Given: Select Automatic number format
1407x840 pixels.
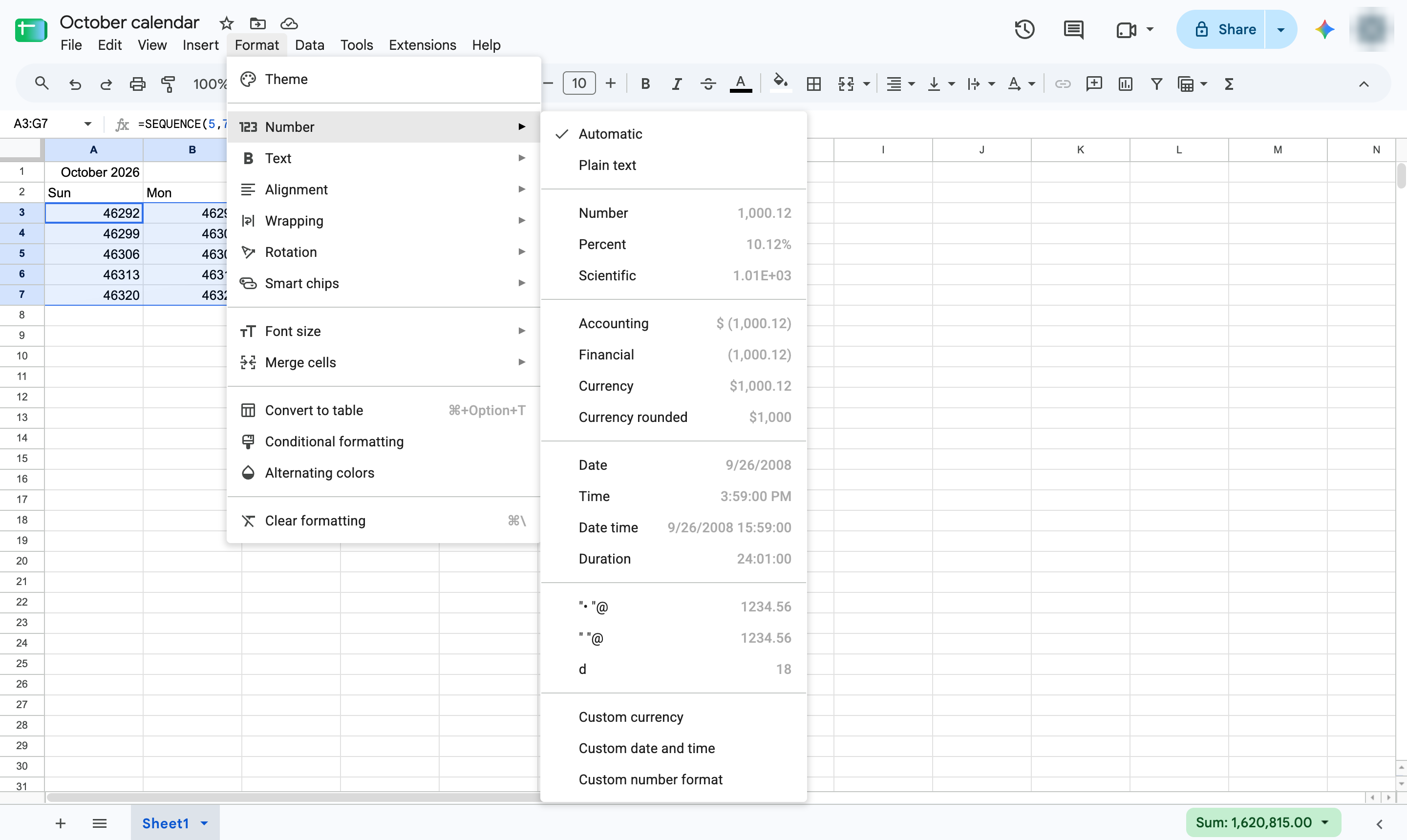Looking at the screenshot, I should tap(673, 134).
